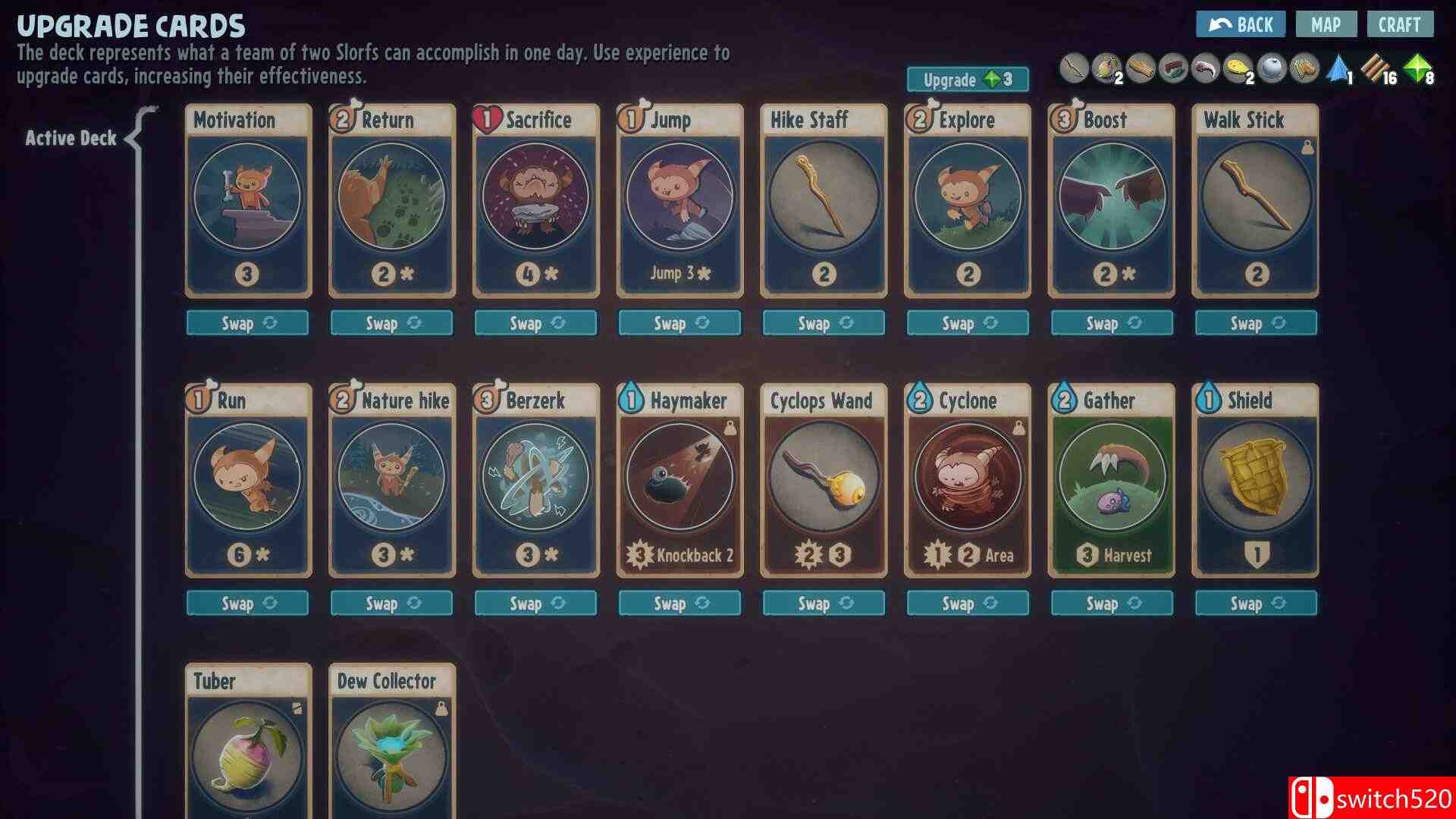Click the Sacrifice card's heart cost icon
Screen dimensions: 1456x819
[x=485, y=118]
